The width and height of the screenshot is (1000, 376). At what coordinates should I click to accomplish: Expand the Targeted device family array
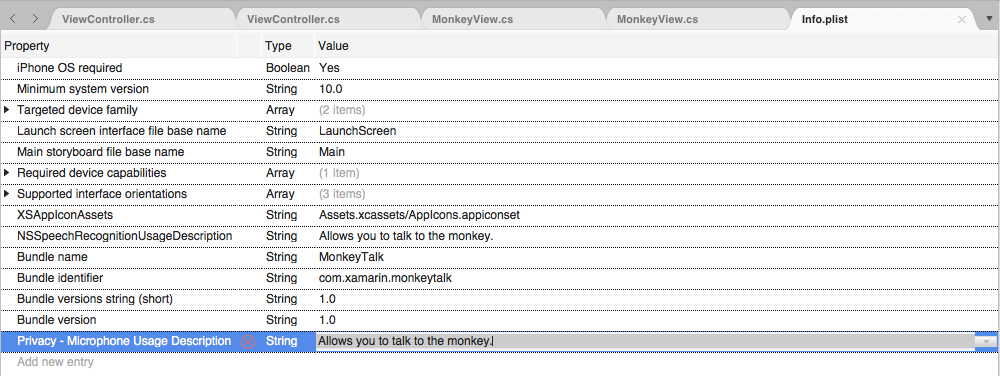pyautogui.click(x=7, y=110)
